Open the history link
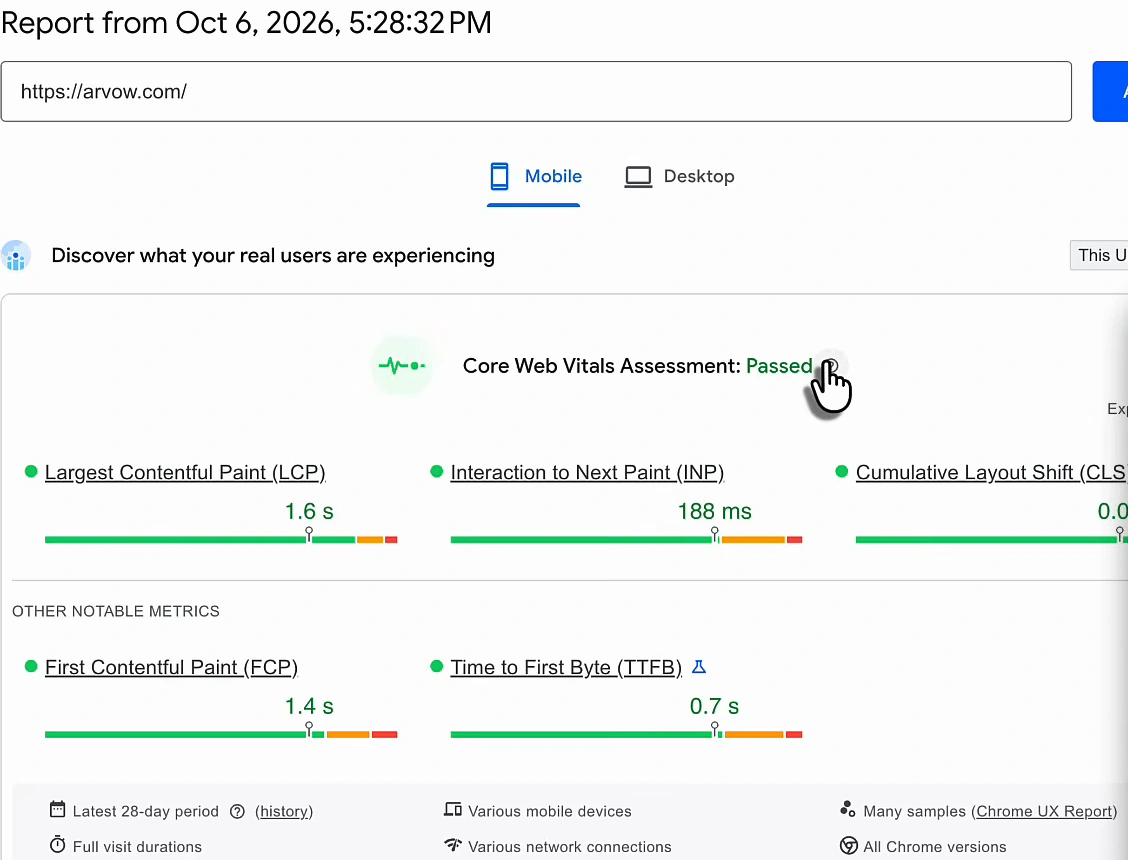The height and width of the screenshot is (860, 1128). (284, 812)
